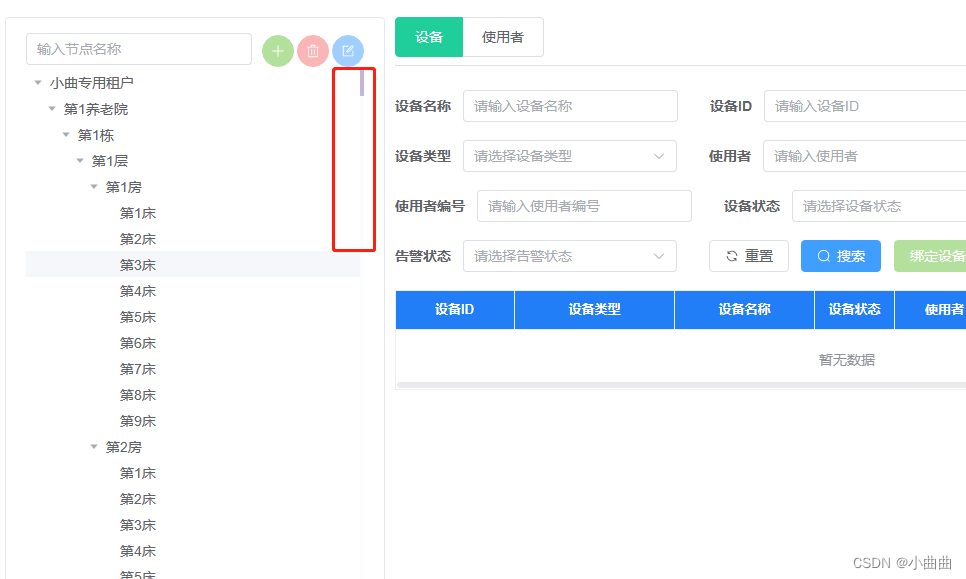Click the 使用者 table column header
This screenshot has width=966, height=579.
click(x=931, y=310)
